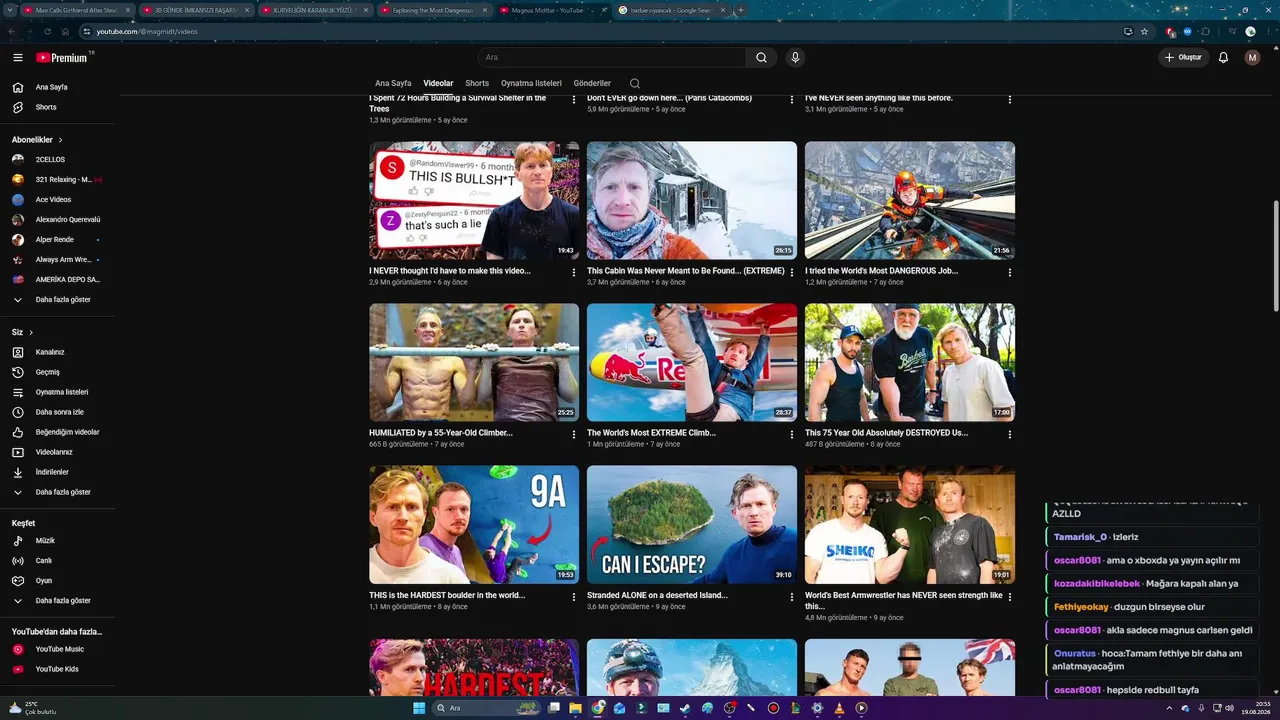
Task: Bookmark this page with the star icon
Action: coord(1144,31)
